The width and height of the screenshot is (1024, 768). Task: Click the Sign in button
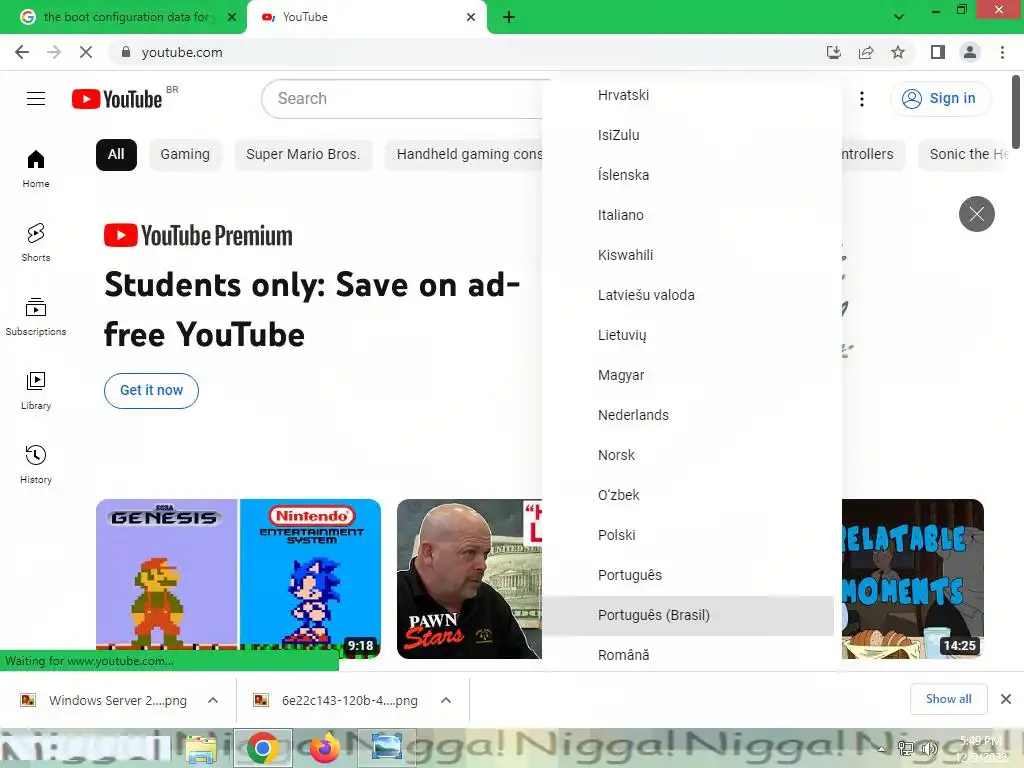940,99
